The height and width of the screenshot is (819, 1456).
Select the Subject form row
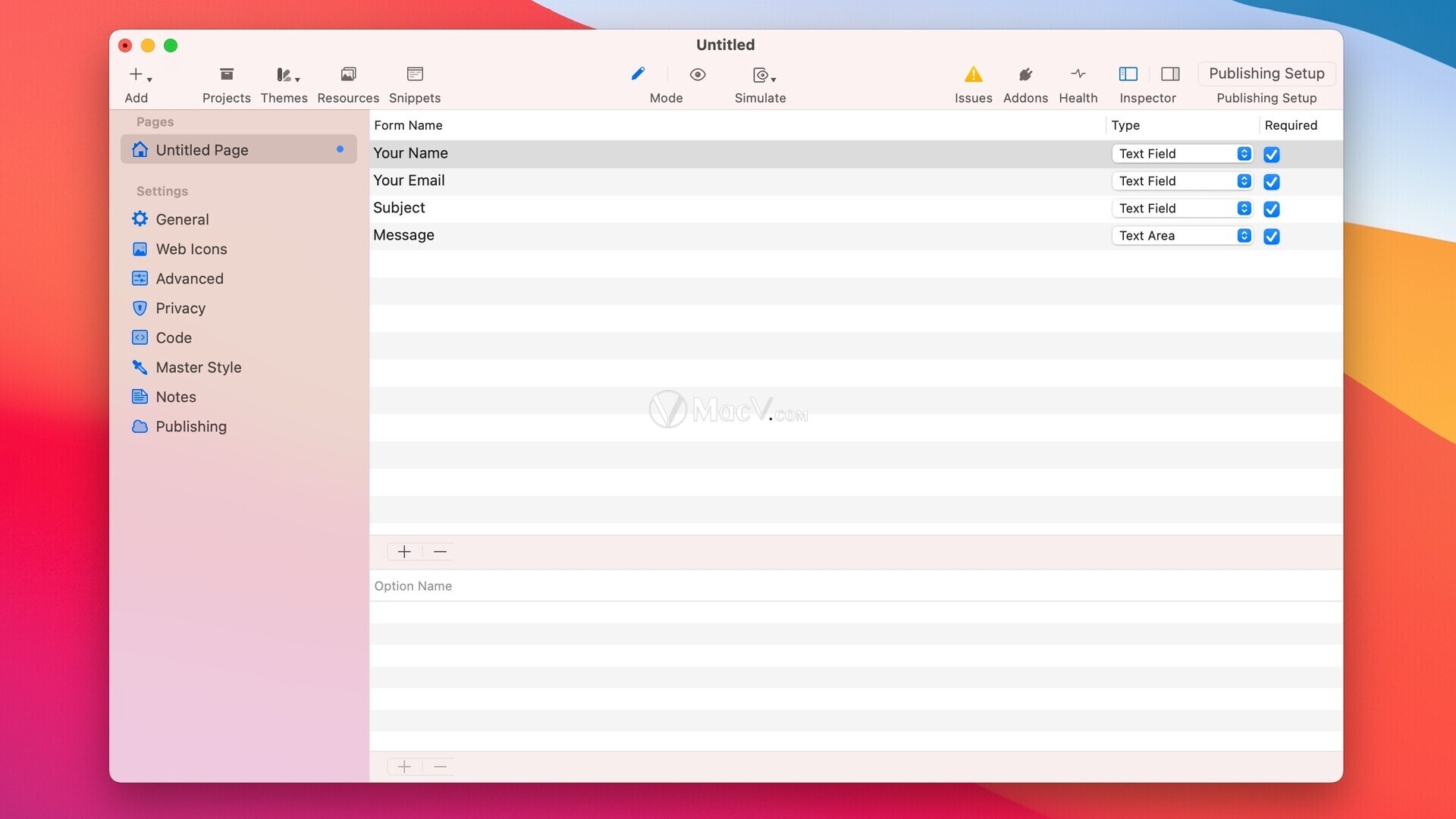[856, 208]
